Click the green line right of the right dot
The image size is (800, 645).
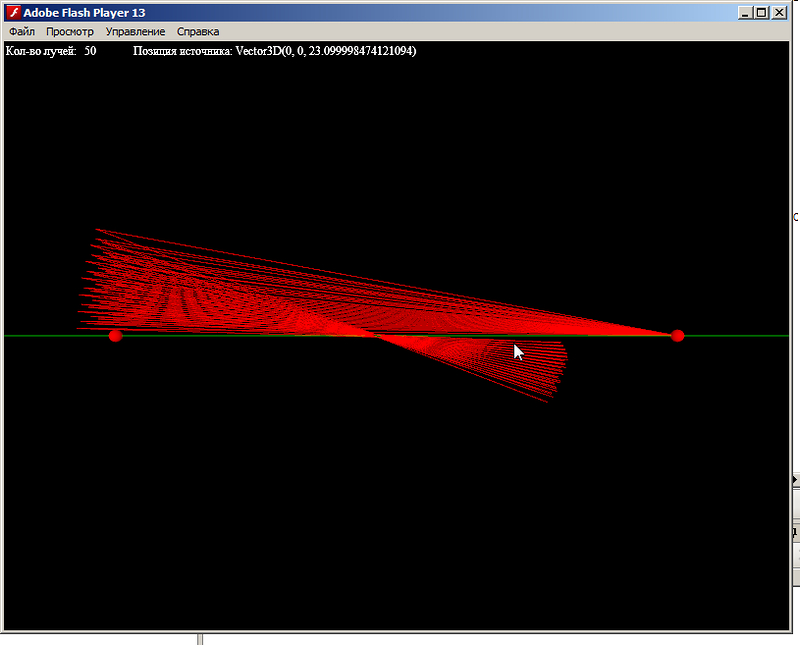(x=740, y=336)
